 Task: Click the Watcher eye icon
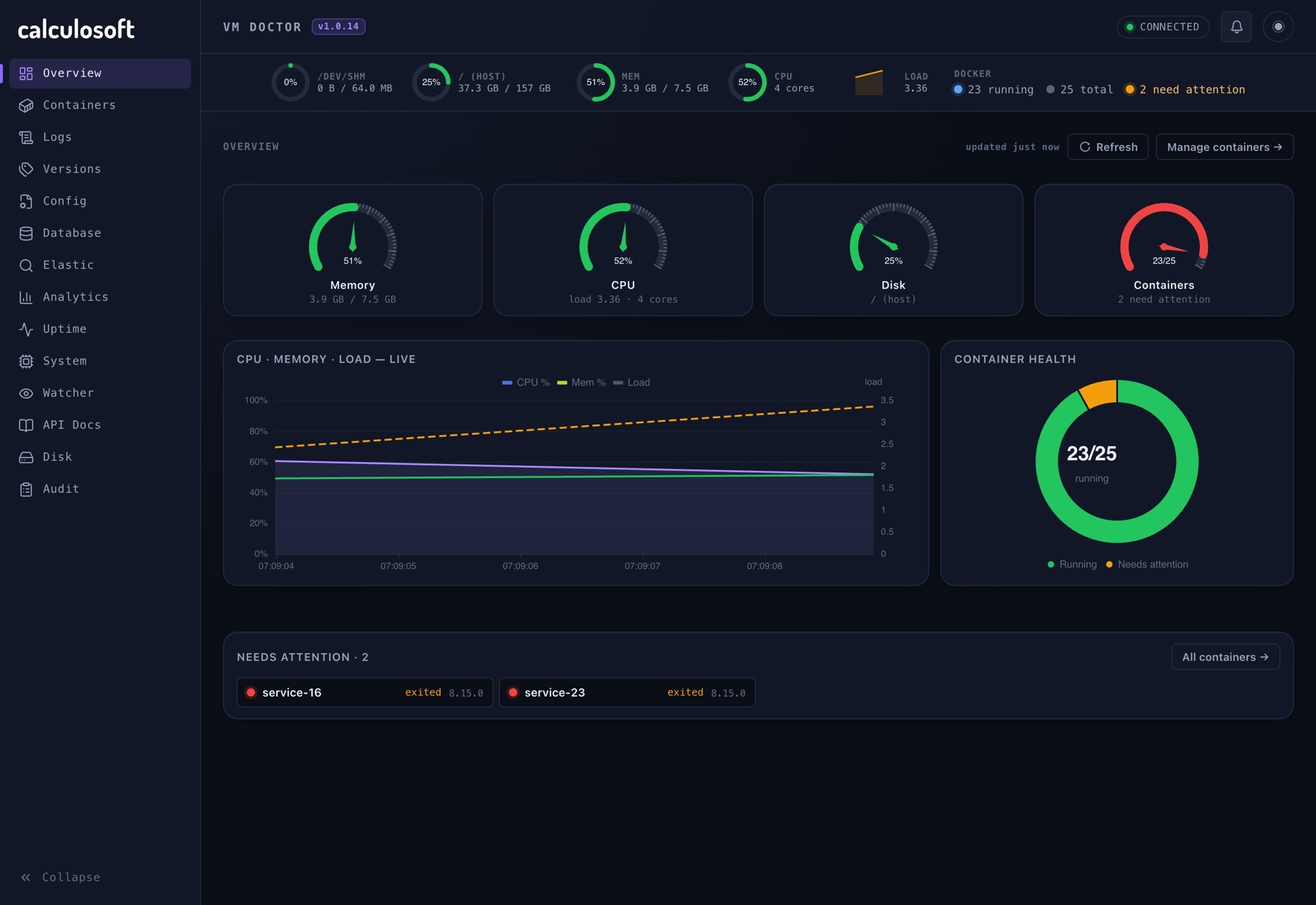click(x=26, y=394)
